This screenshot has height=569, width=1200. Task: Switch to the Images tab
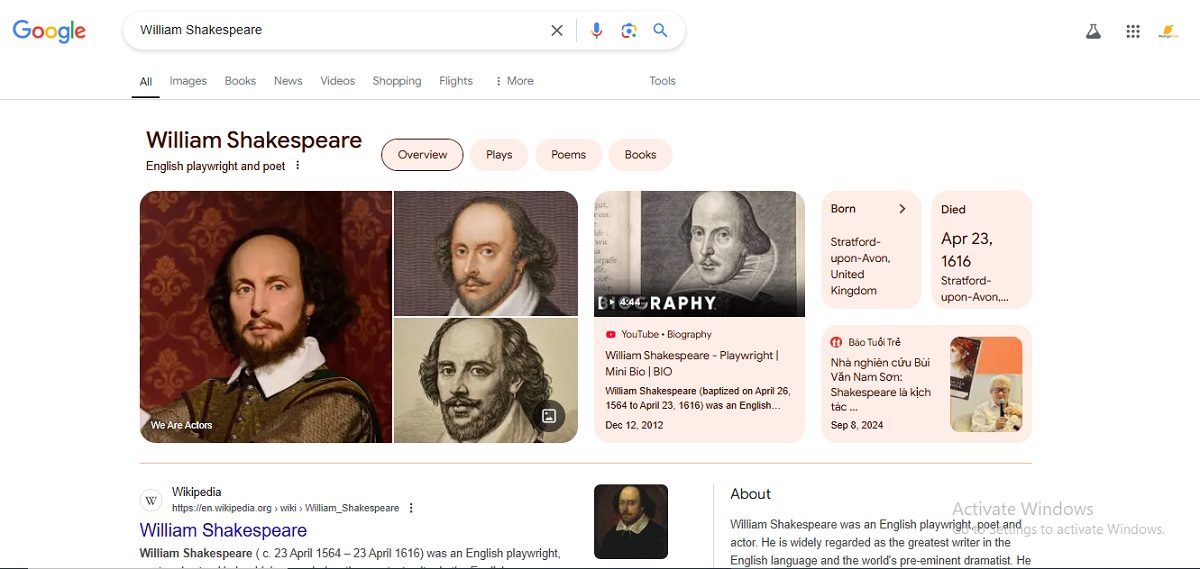coord(188,81)
